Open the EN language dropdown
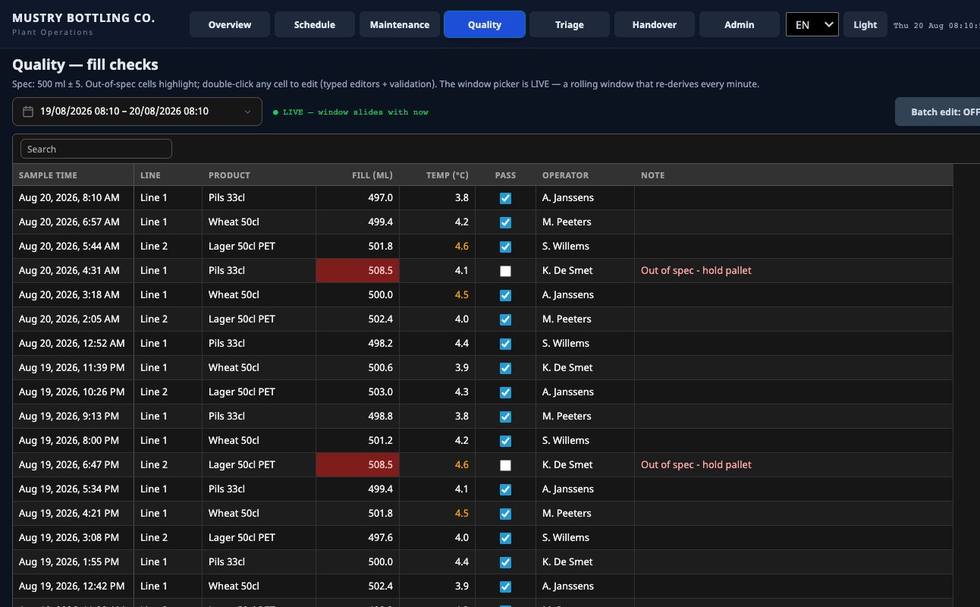This screenshot has height=607, width=980. [x=812, y=25]
